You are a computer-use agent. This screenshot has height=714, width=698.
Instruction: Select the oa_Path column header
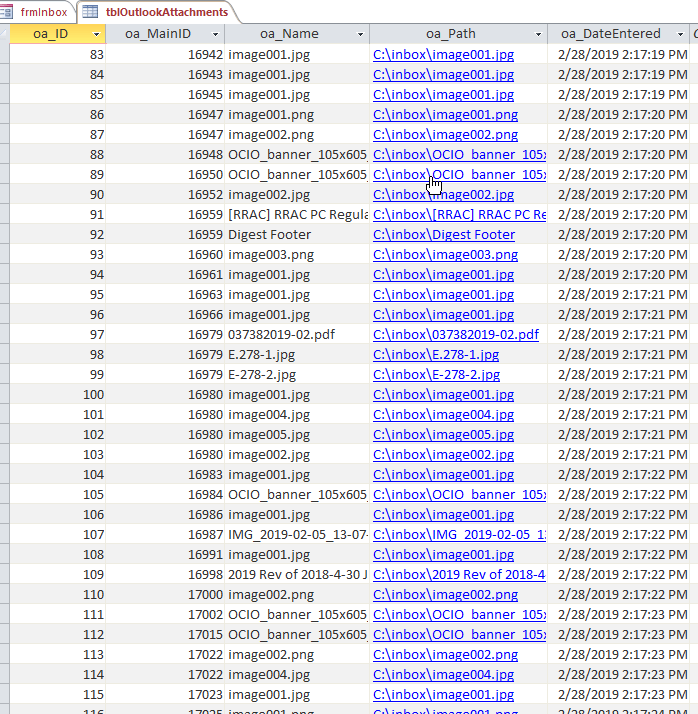[459, 34]
